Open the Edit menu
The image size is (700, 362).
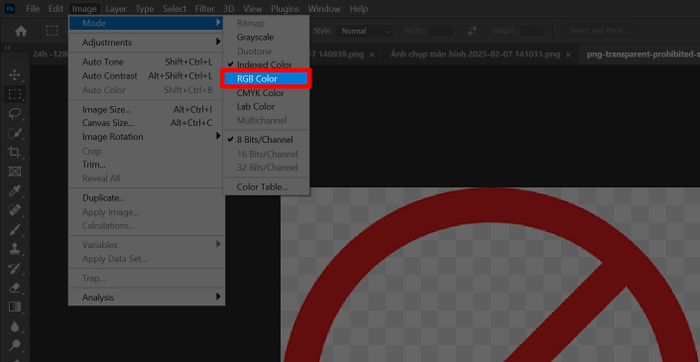(56, 8)
